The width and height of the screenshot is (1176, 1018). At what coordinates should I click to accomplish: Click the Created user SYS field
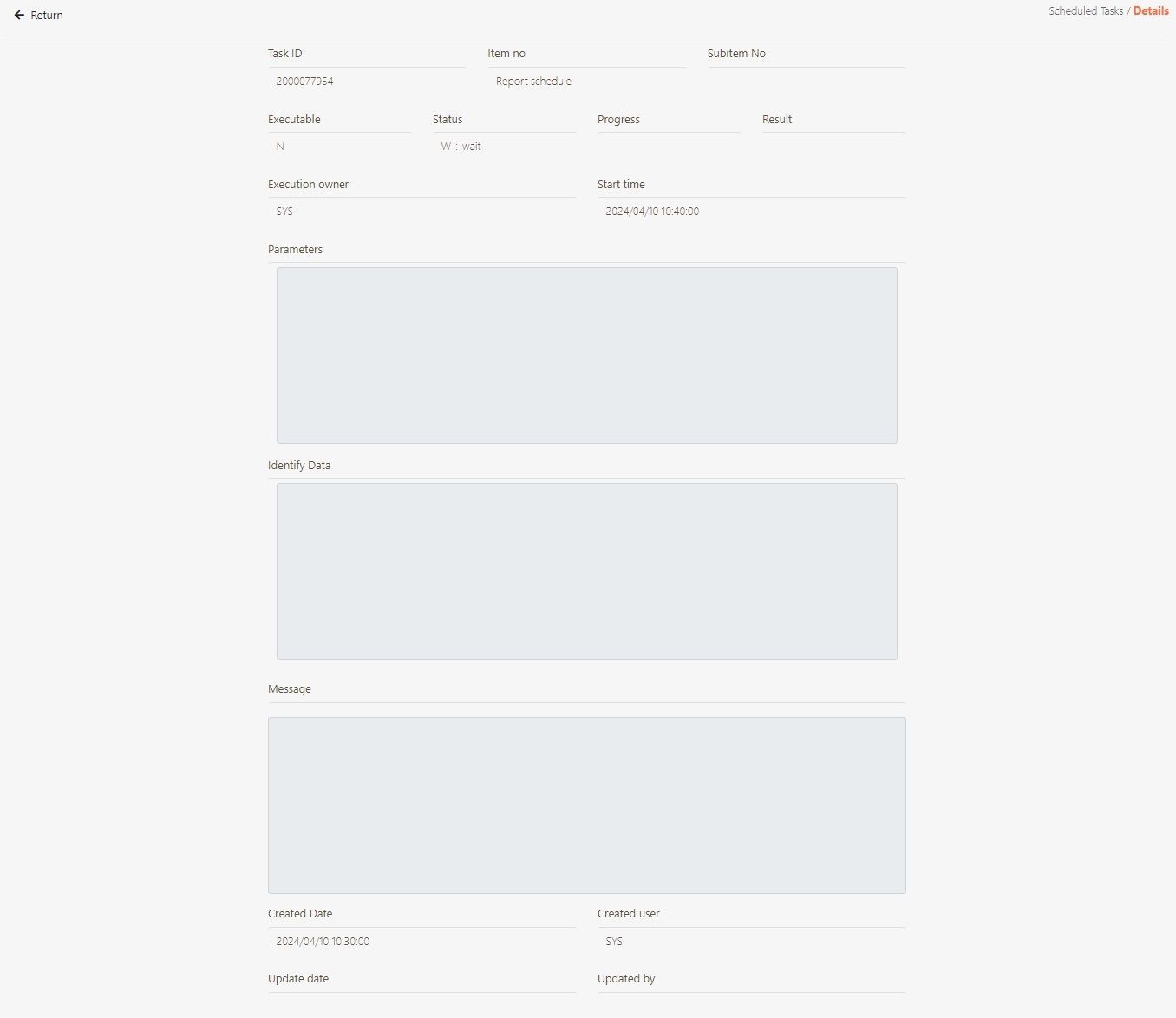click(x=750, y=942)
